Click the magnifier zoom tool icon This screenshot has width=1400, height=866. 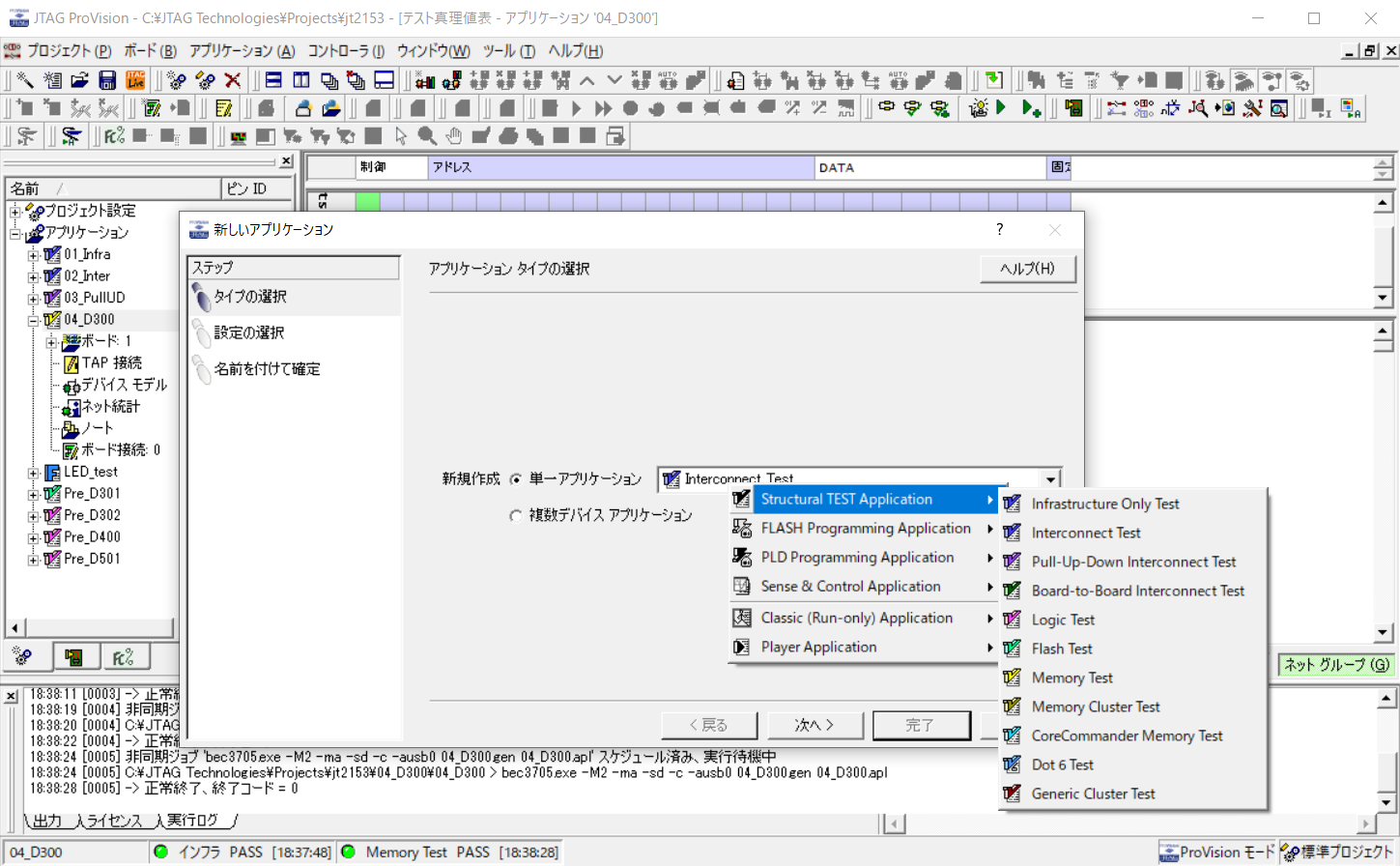click(x=426, y=136)
